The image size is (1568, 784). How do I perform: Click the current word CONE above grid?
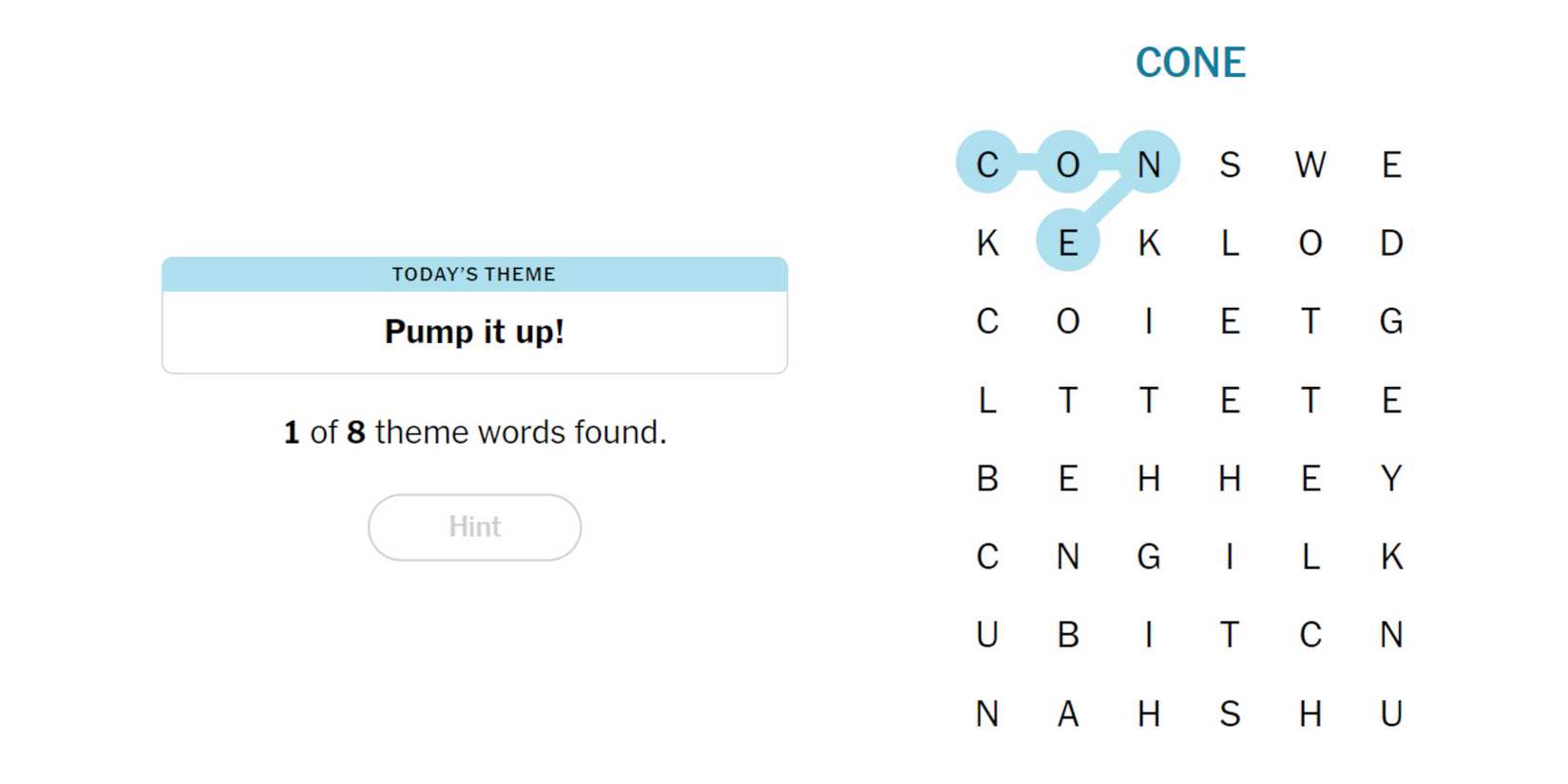click(1190, 63)
